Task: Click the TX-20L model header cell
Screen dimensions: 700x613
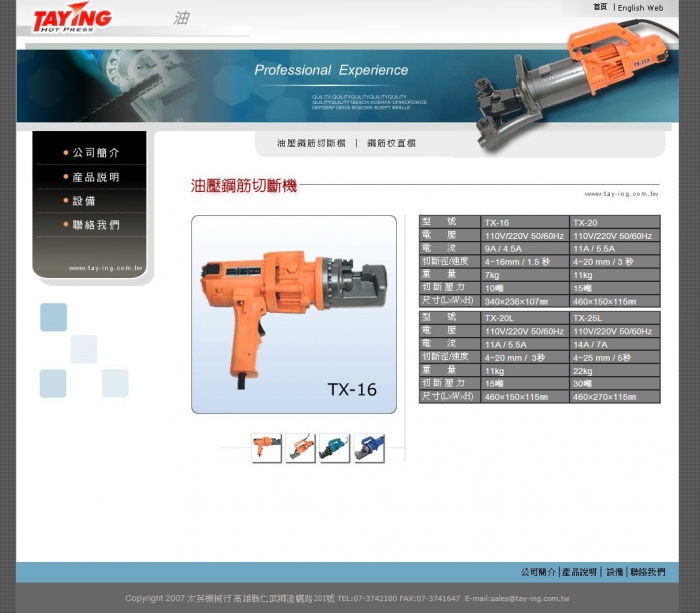Action: (x=525, y=318)
